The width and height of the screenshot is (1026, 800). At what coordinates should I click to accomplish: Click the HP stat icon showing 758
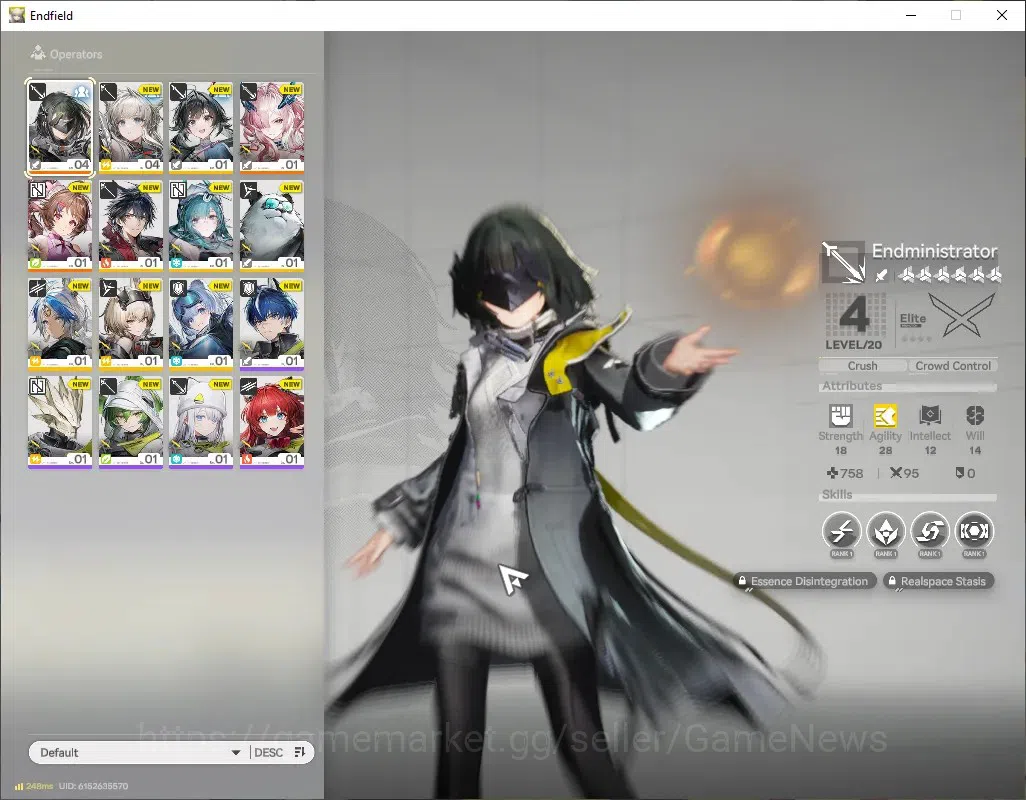tap(832, 473)
